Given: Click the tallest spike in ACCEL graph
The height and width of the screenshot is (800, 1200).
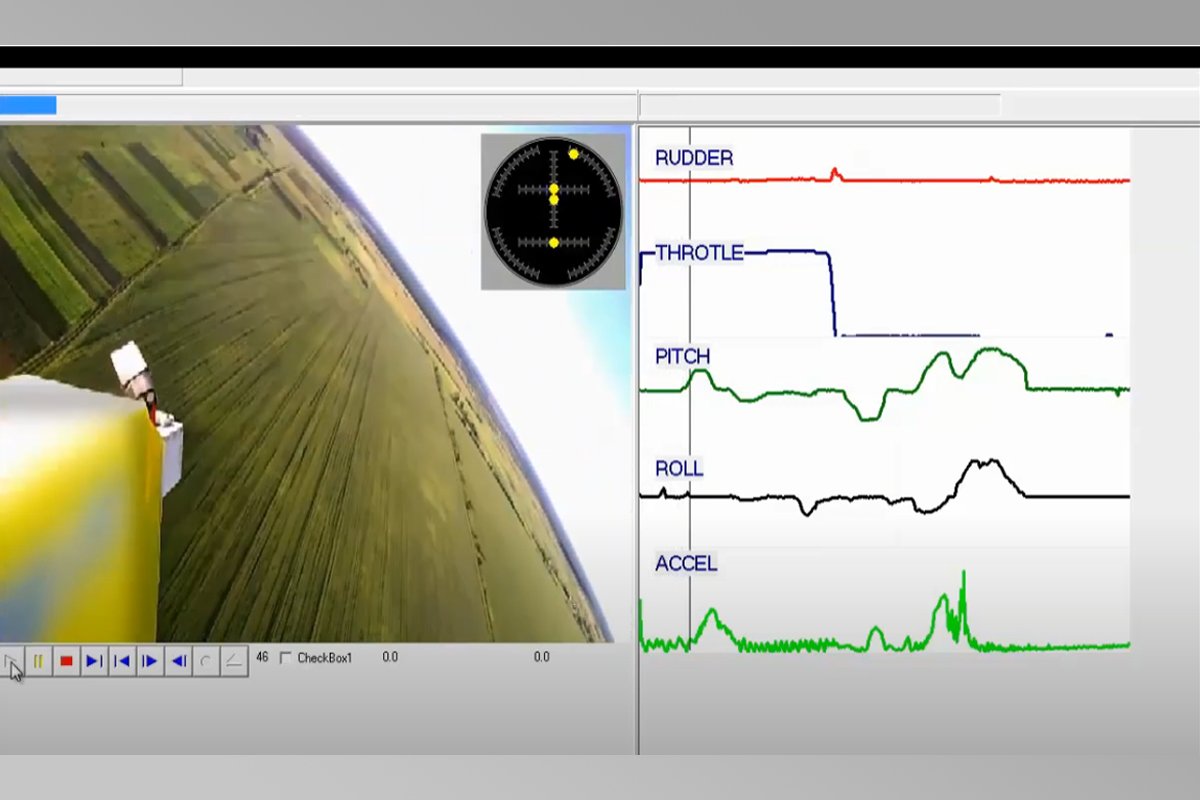Looking at the screenshot, I should click(963, 573).
